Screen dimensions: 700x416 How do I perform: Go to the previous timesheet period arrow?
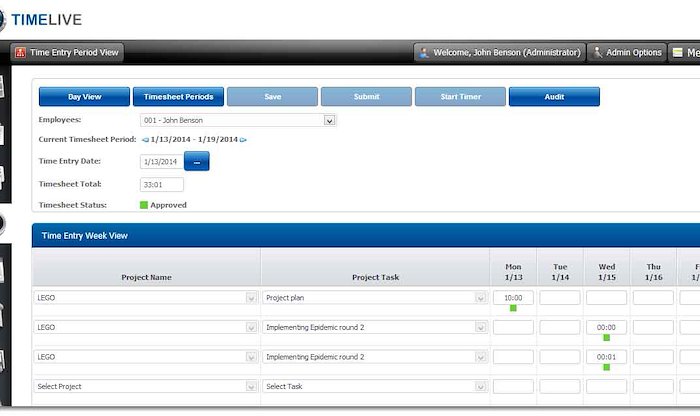[145, 140]
